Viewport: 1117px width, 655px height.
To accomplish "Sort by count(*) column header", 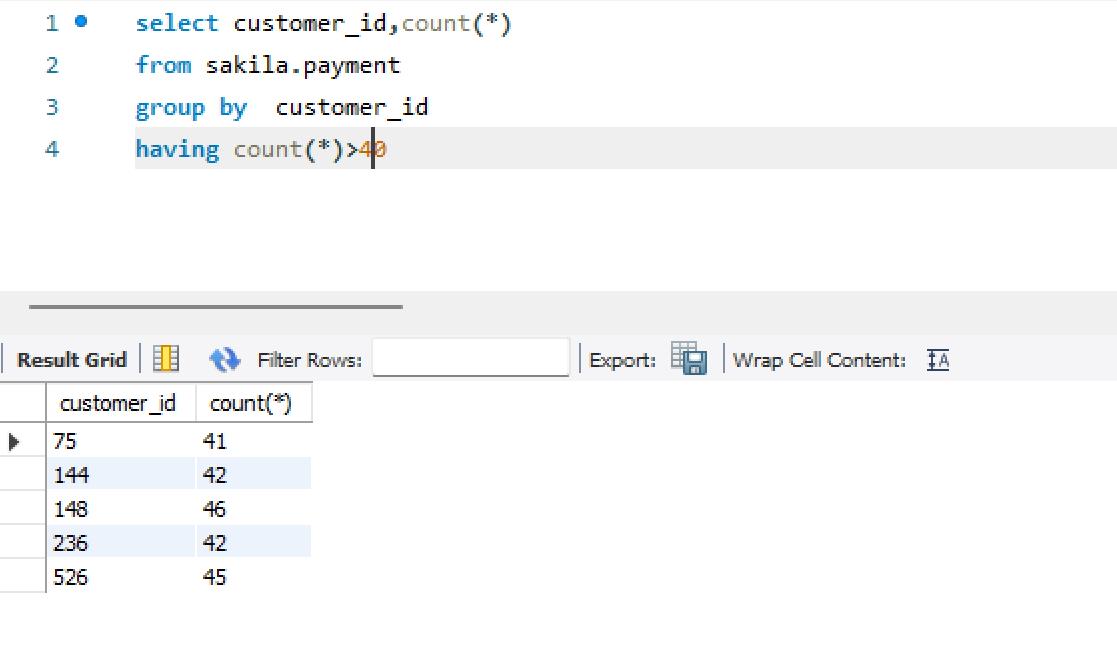I will coord(250,404).
